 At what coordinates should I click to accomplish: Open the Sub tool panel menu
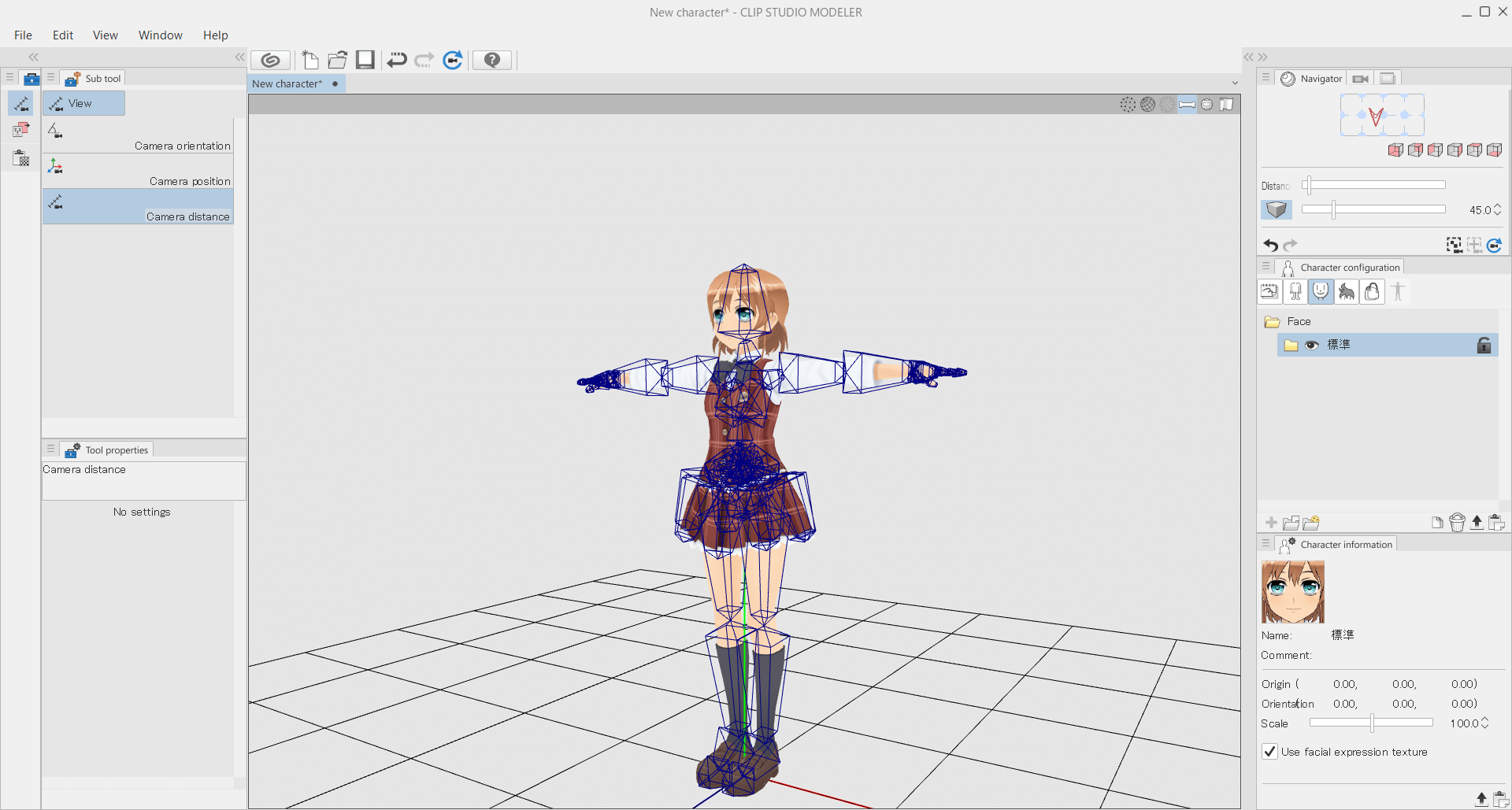[50, 77]
